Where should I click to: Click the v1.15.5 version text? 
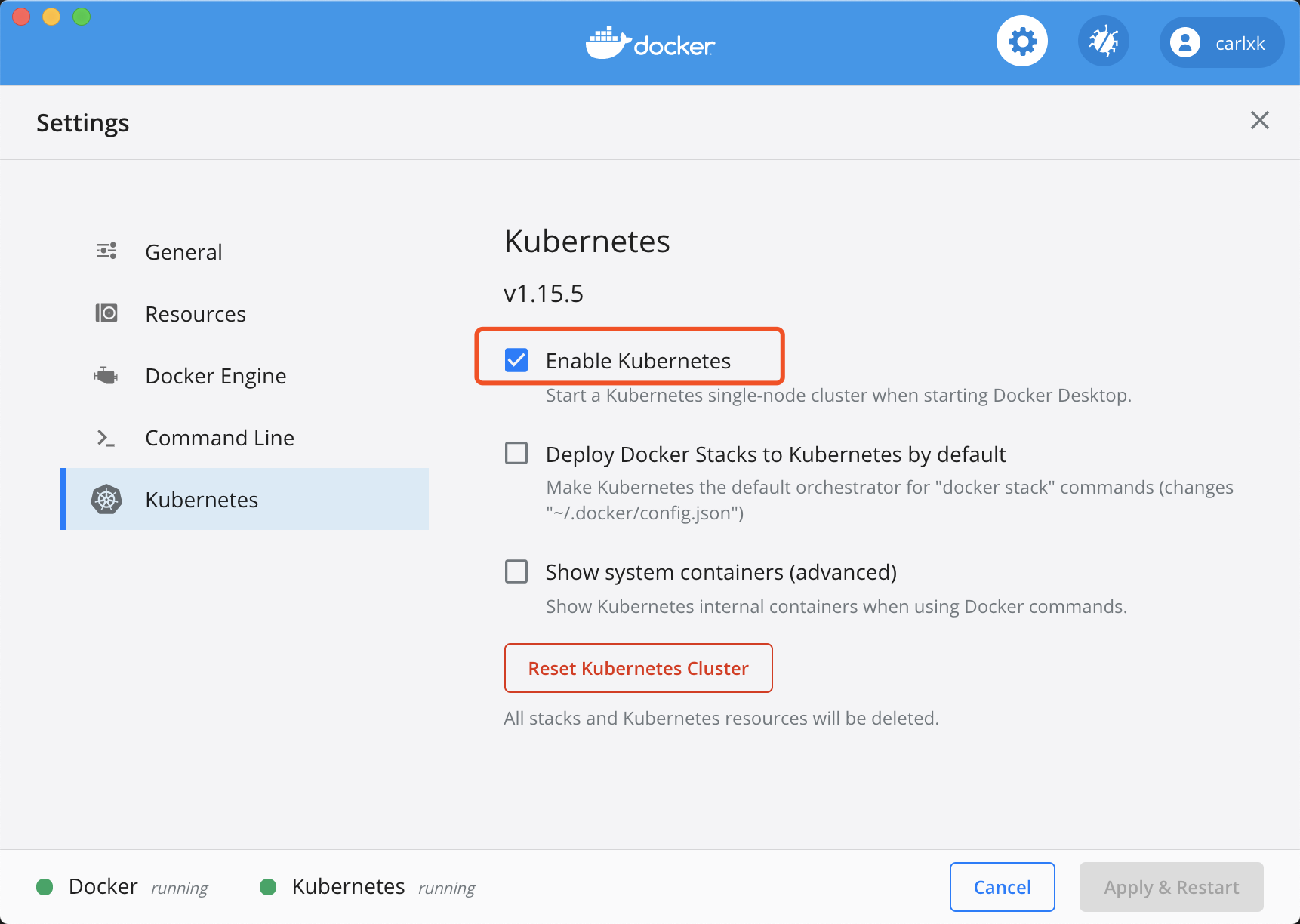(x=544, y=293)
